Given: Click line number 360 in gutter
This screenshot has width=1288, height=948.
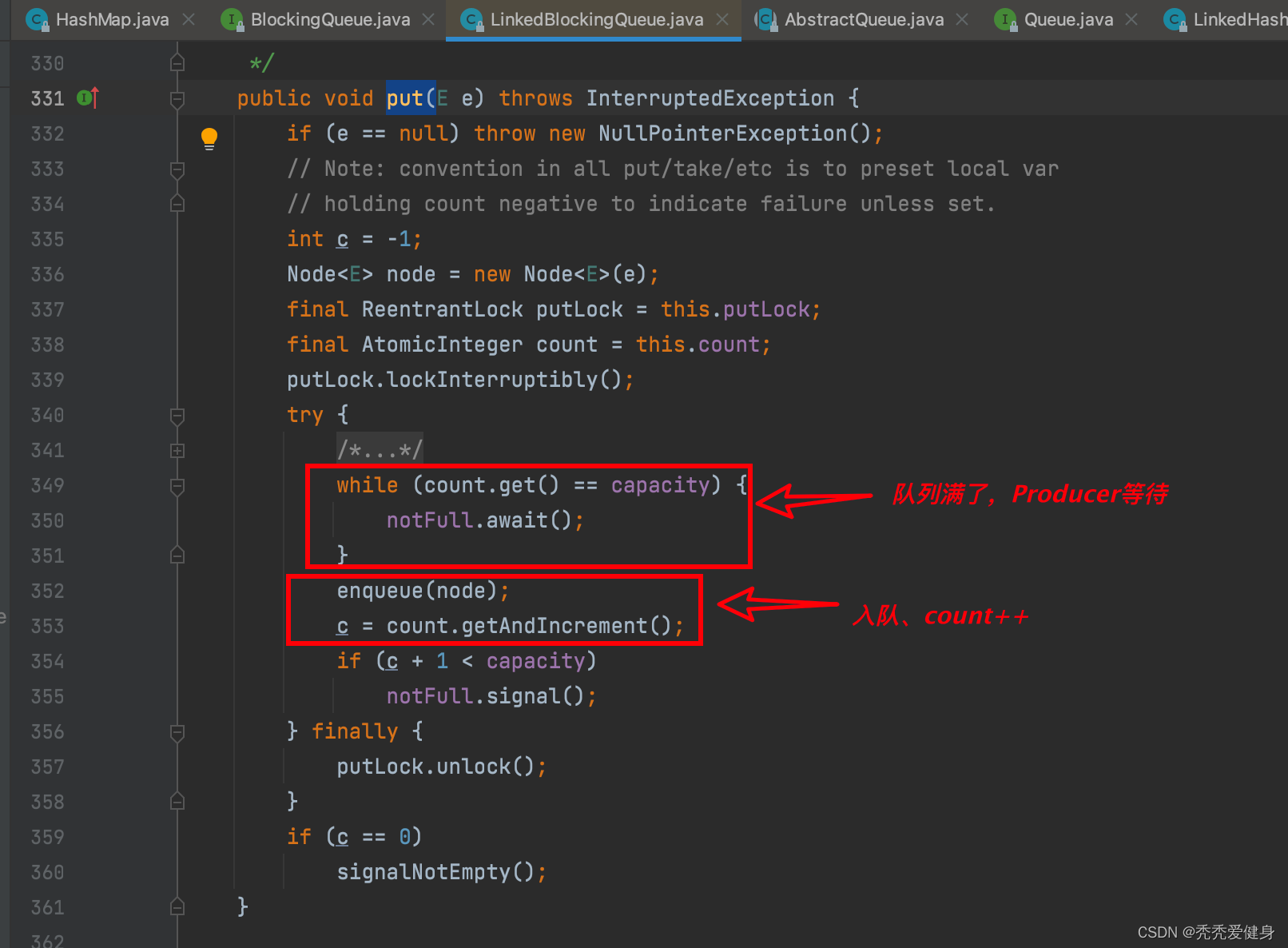Looking at the screenshot, I should point(47,872).
